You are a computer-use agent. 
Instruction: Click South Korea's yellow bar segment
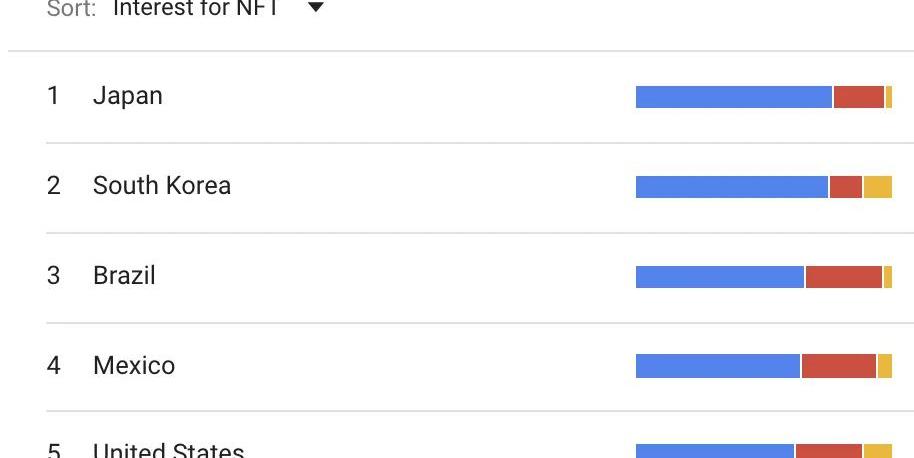(877, 187)
